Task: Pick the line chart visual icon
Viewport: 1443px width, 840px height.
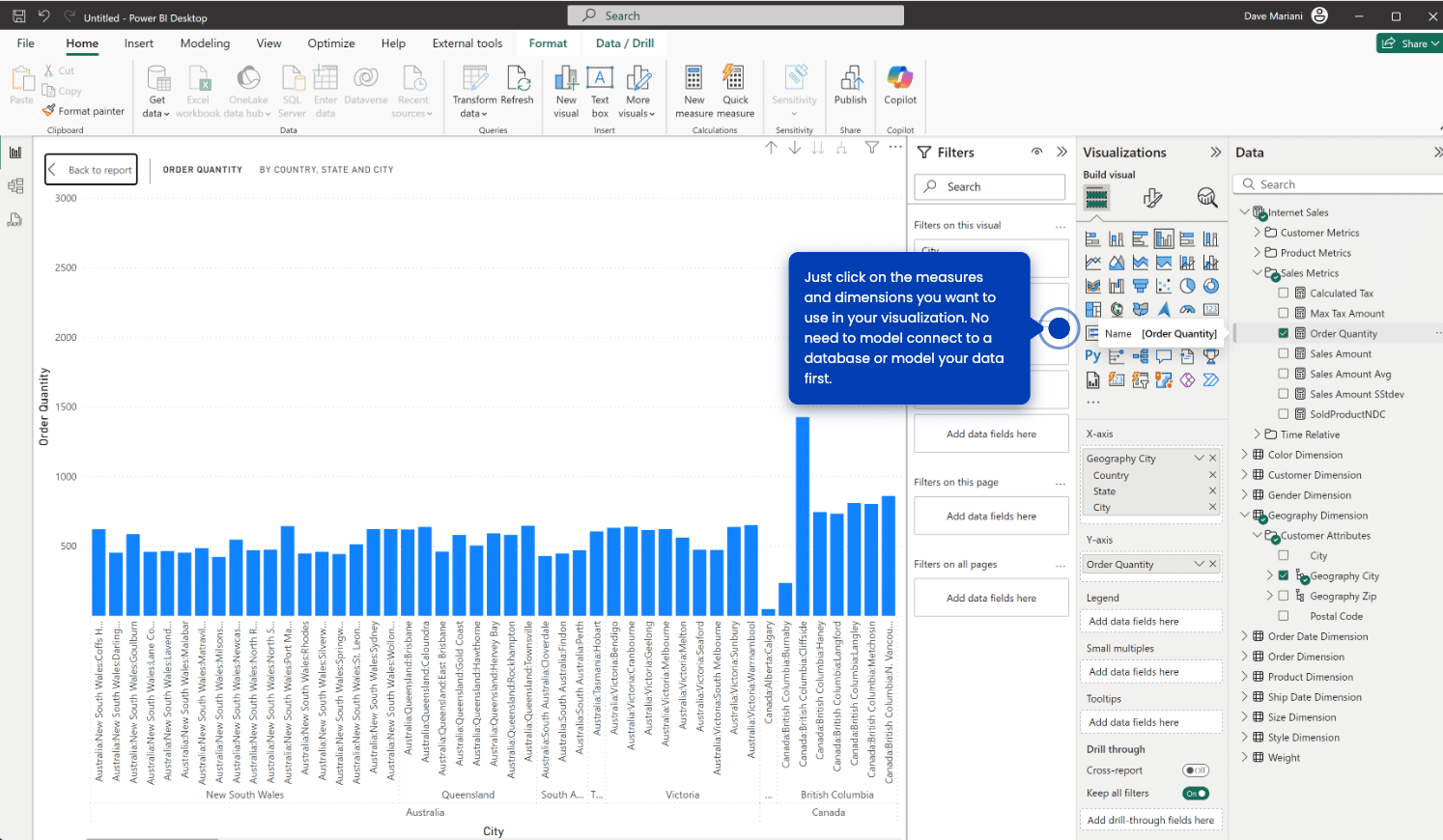Action: pos(1093,263)
